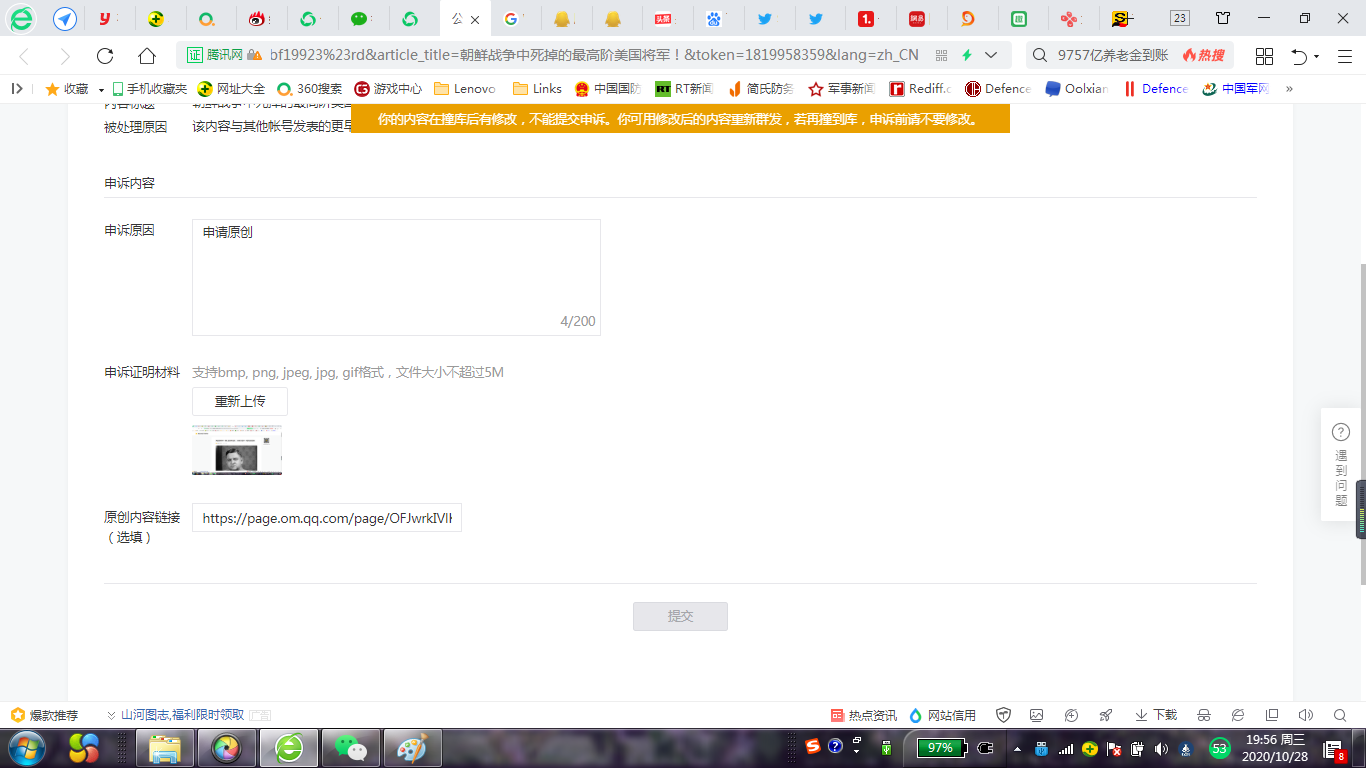Open the Lenovo bookmarks folder

point(465,89)
